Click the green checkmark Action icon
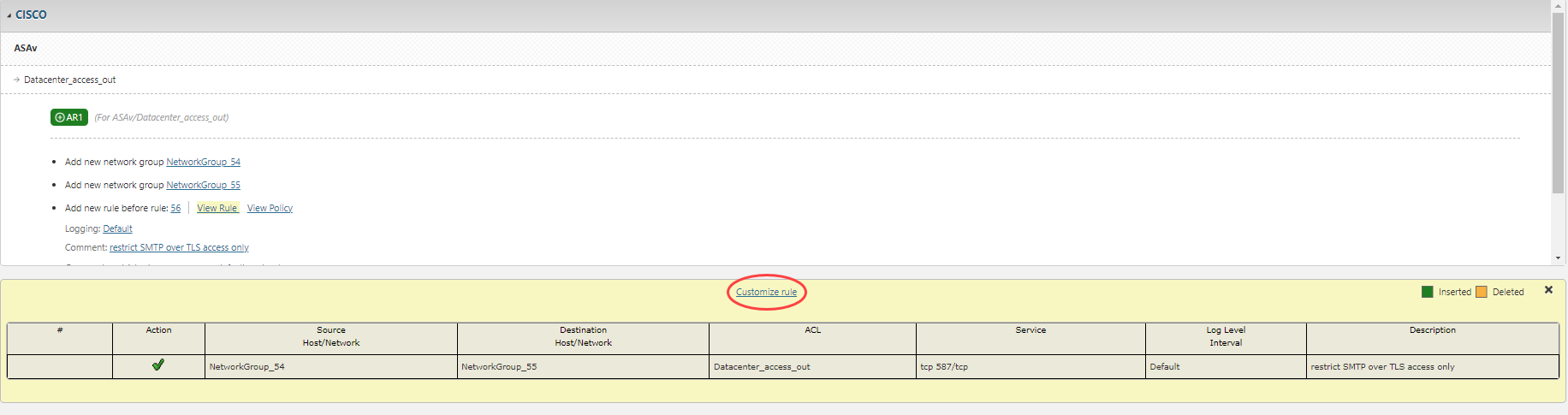This screenshot has width=1568, height=415. pyautogui.click(x=158, y=365)
